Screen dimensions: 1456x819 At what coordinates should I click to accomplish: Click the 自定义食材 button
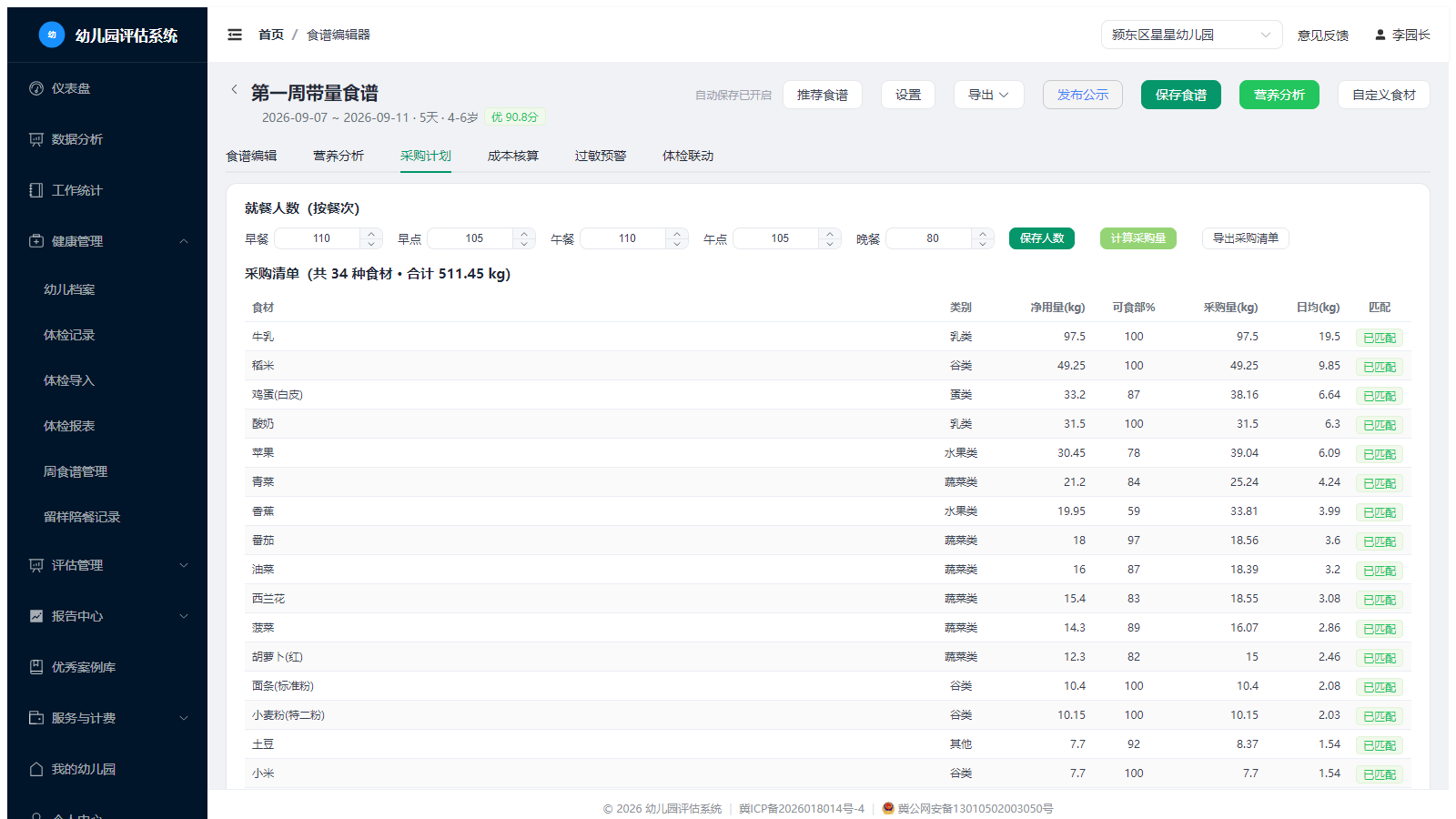(1384, 95)
